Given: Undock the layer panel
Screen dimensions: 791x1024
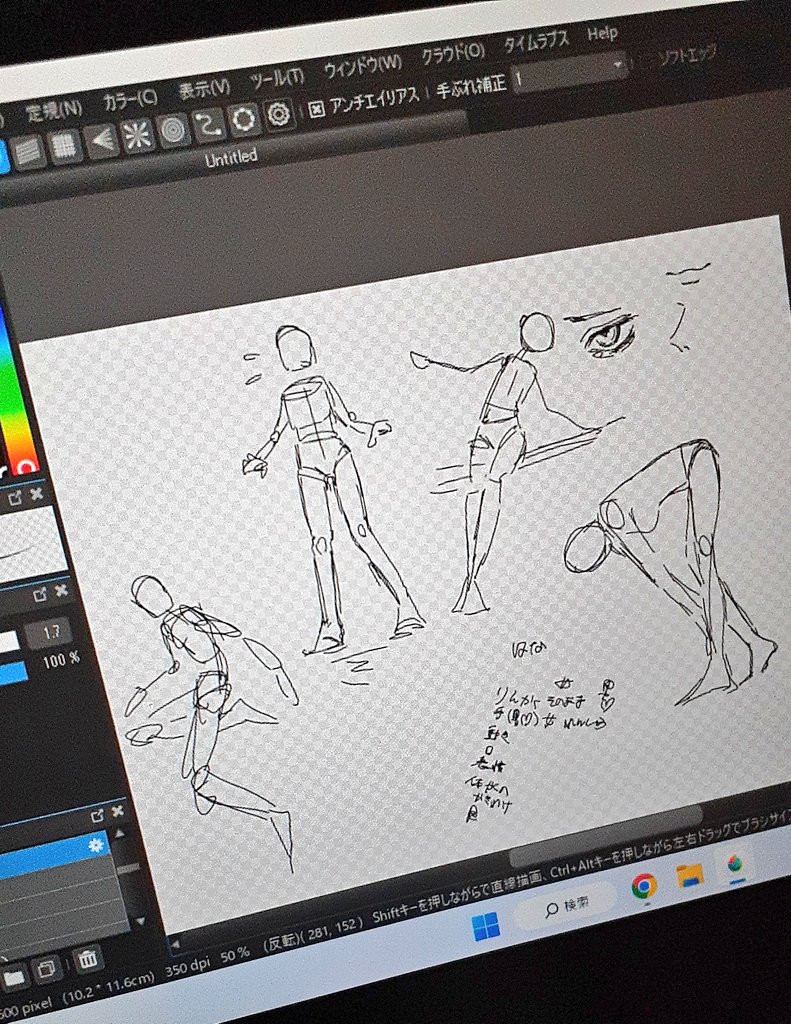Looking at the screenshot, I should 97,815.
